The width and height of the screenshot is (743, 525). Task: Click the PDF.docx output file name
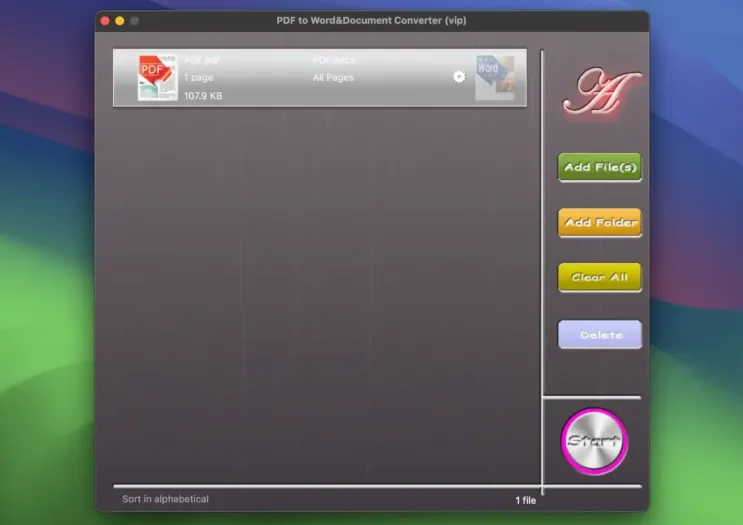(334, 60)
